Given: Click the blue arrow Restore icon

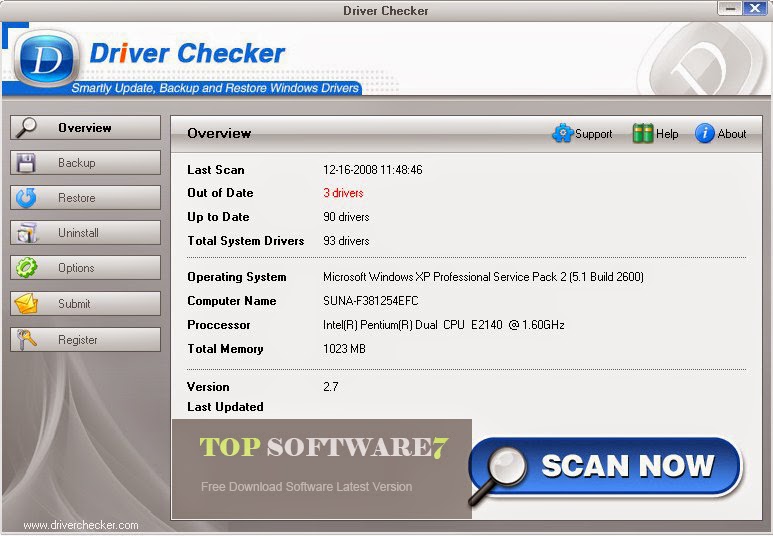Looking at the screenshot, I should (26, 198).
